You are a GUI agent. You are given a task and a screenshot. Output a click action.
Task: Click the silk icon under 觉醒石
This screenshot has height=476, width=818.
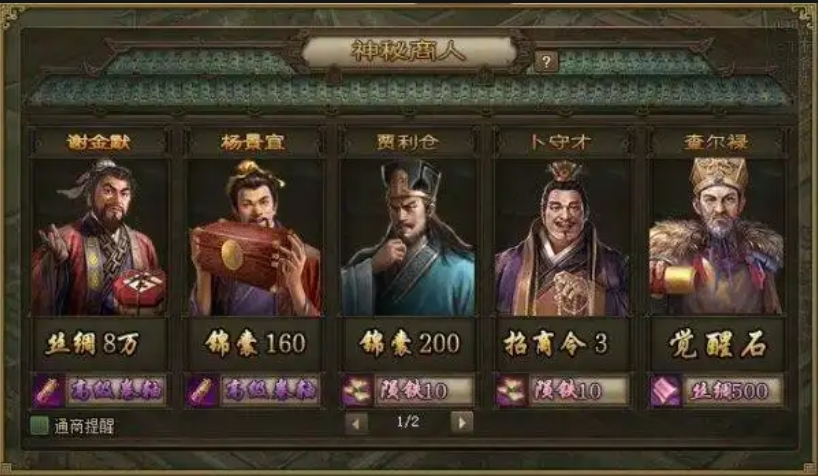665,390
